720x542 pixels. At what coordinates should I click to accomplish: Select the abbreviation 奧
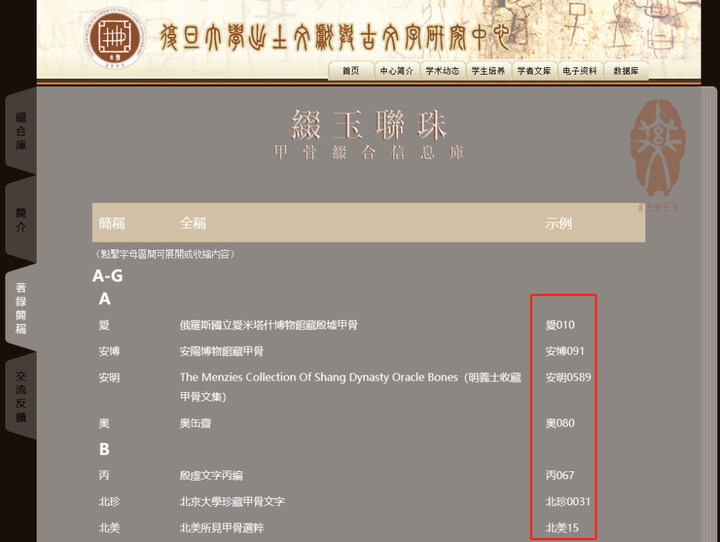point(104,423)
